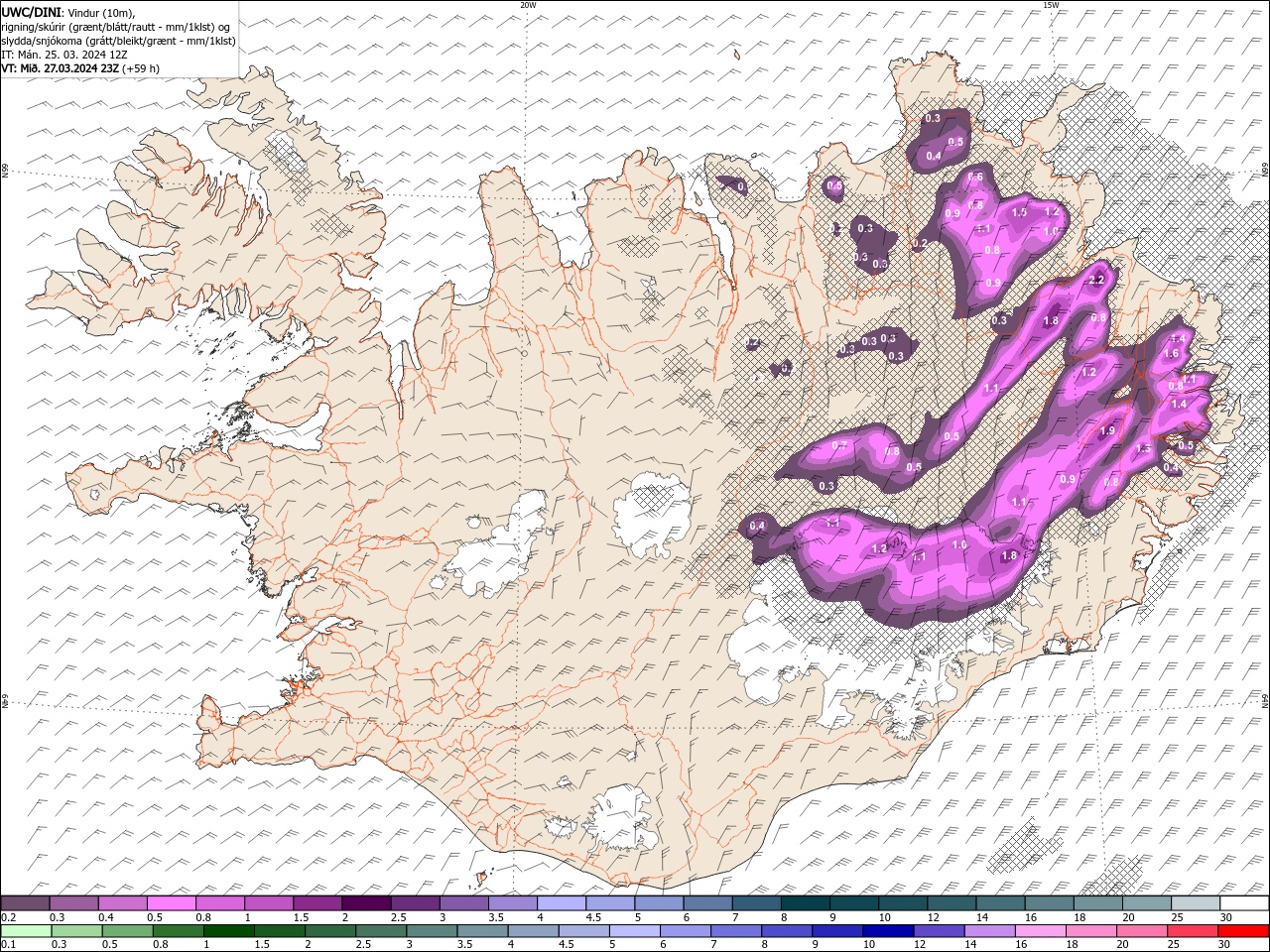Click the 'rigning/skúrir' legend description line
1270x952 pixels.
pos(116,27)
